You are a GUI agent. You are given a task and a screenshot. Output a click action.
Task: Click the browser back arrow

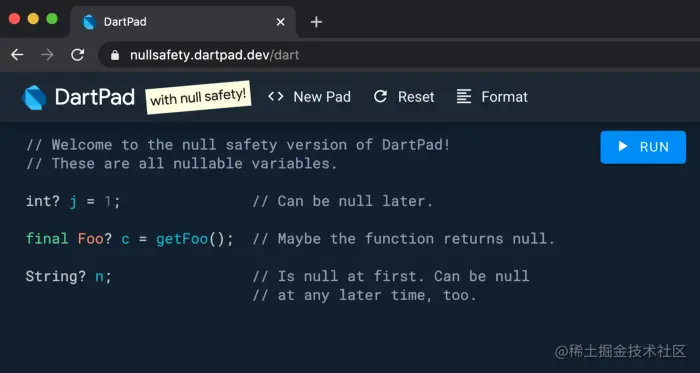pos(17,55)
